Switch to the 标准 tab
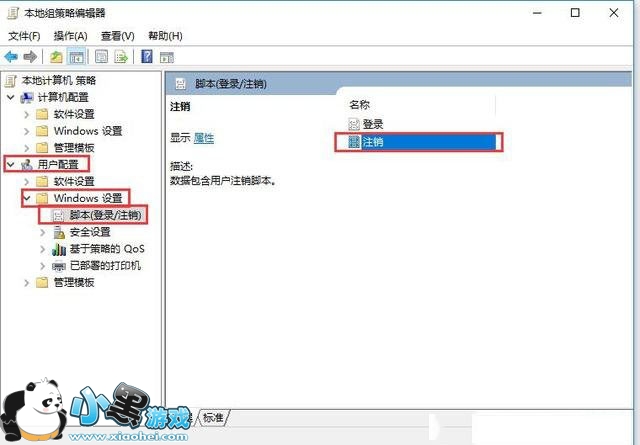Viewport: 640px width, 445px height. click(213, 417)
